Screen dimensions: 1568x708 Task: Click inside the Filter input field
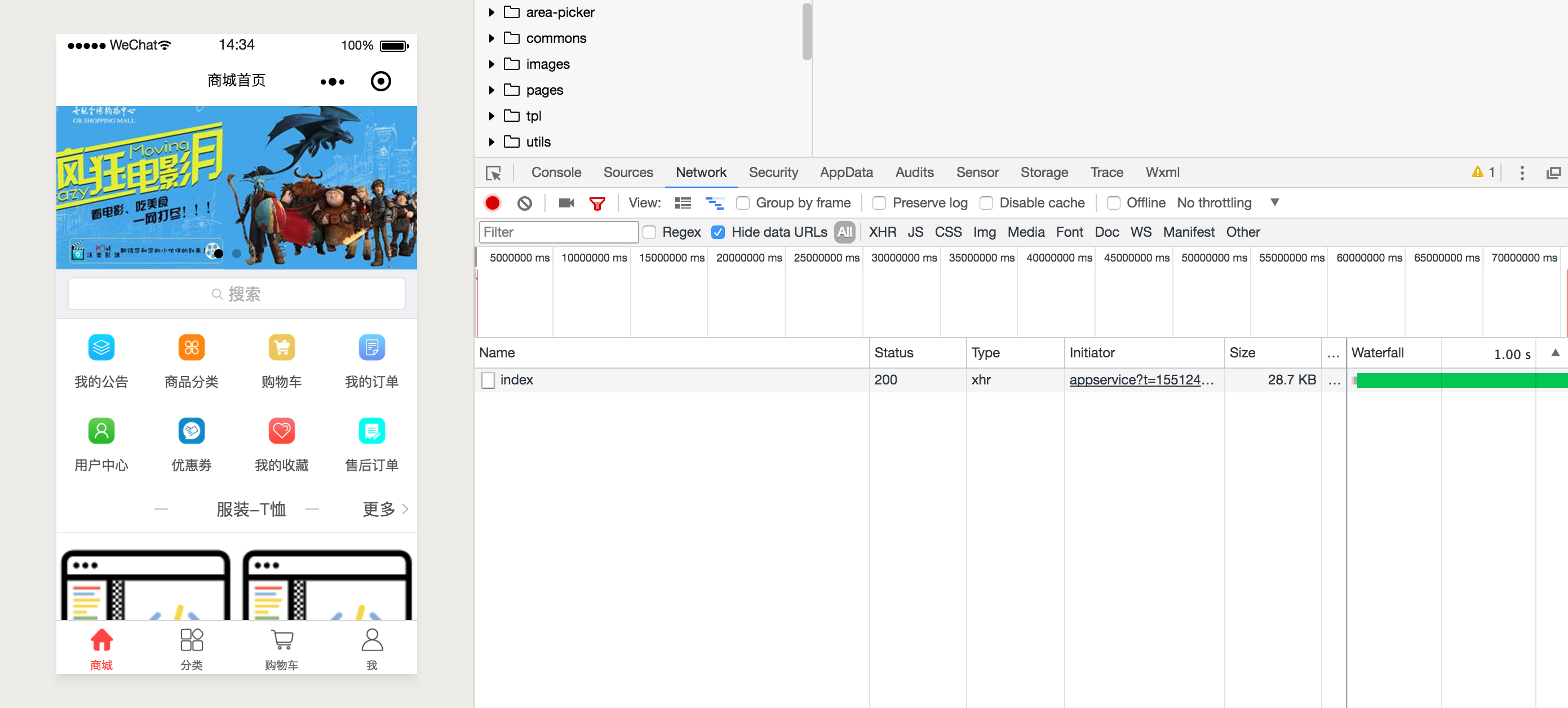pos(558,232)
